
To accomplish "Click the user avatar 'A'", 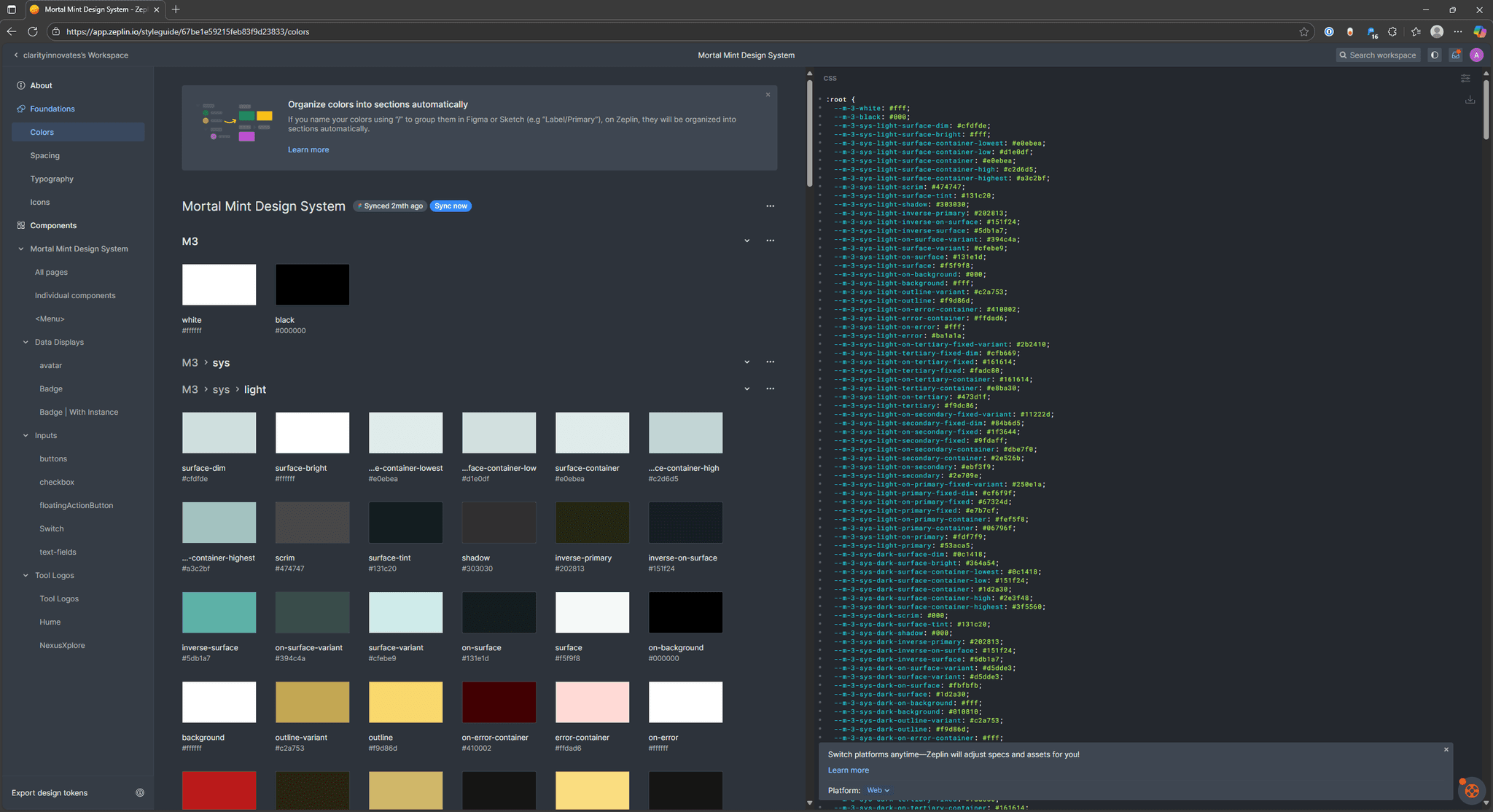I will [1476, 55].
